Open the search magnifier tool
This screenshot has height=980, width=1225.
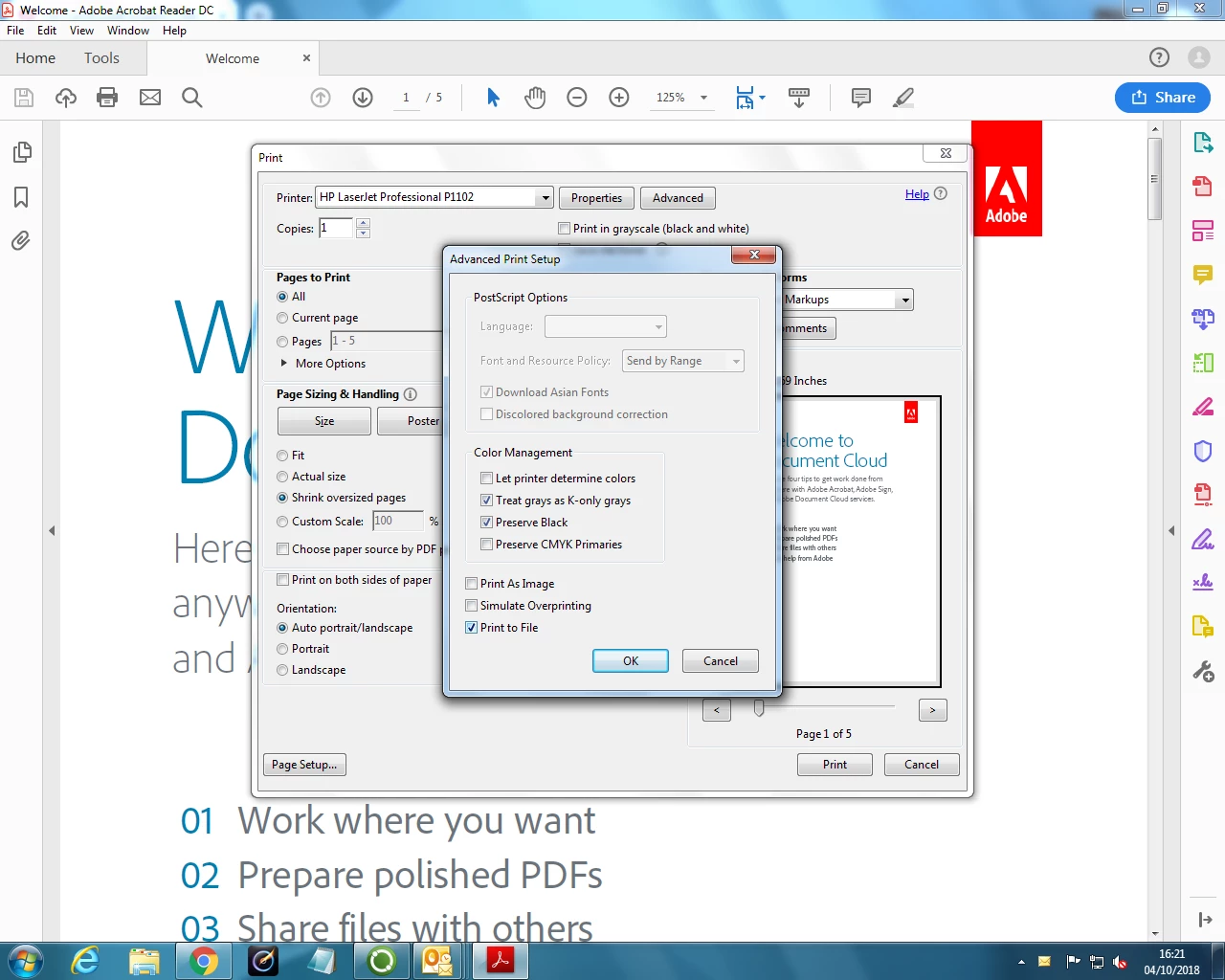tap(191, 98)
